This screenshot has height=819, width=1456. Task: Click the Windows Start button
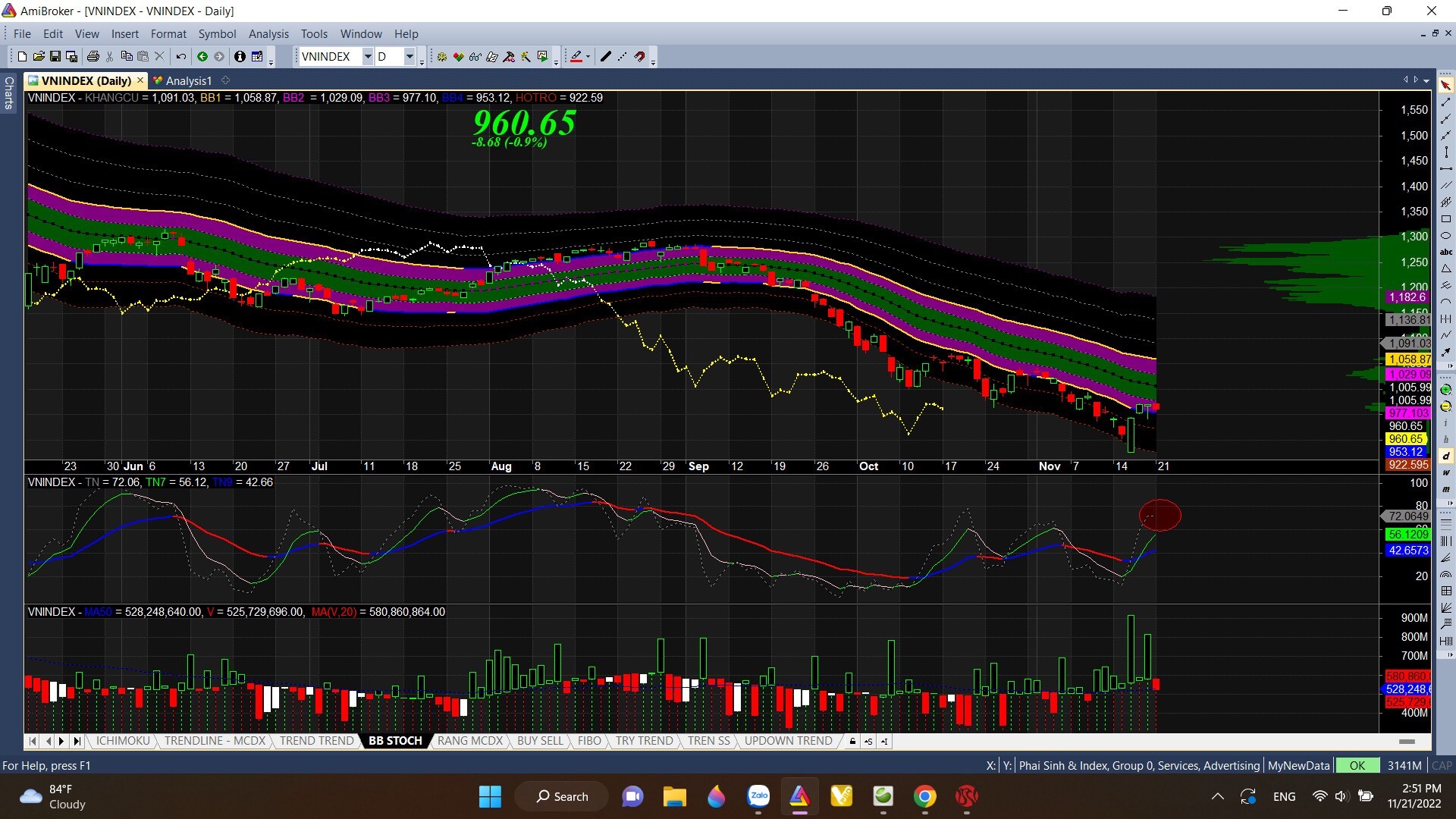tap(490, 796)
